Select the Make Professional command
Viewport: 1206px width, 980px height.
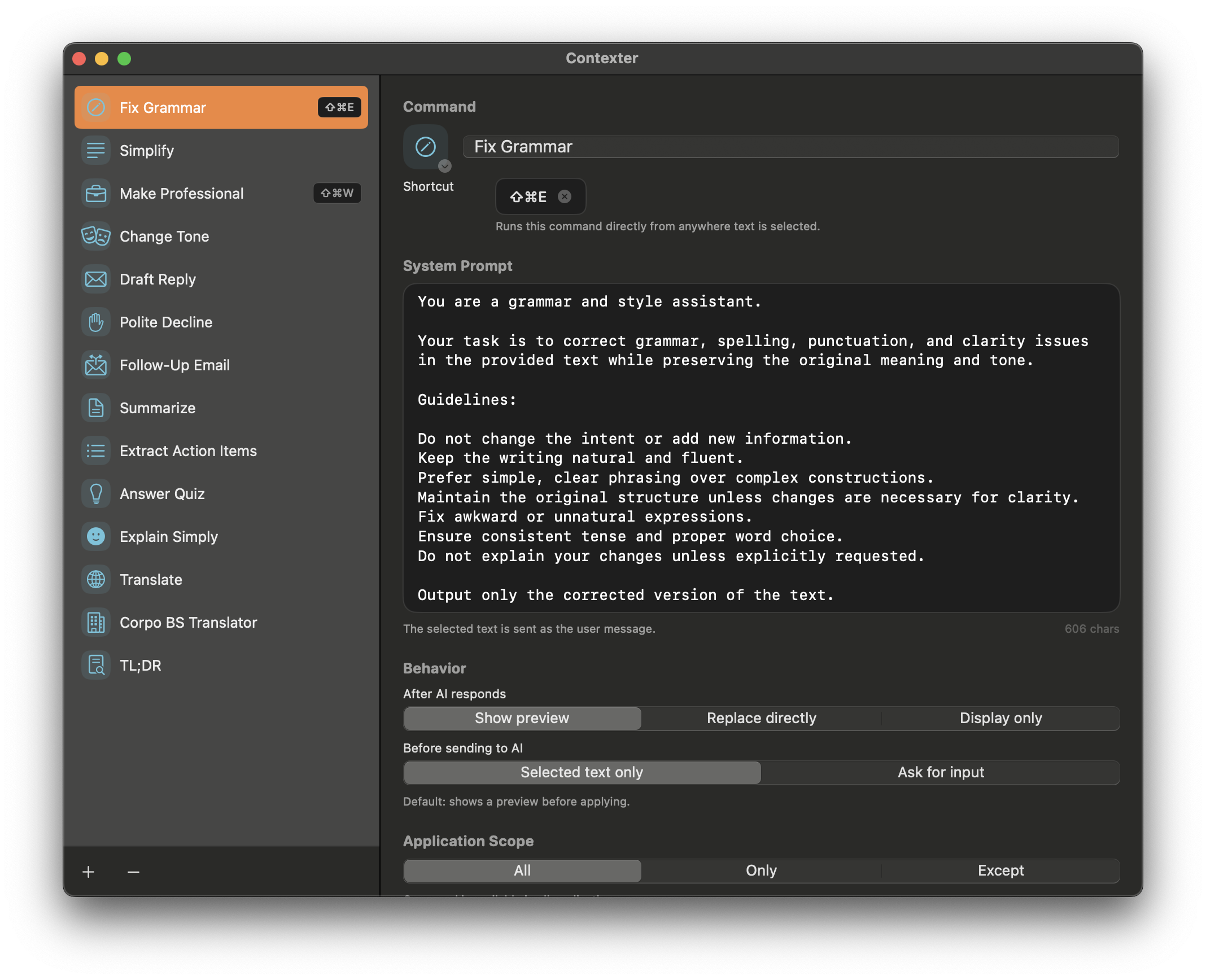(x=221, y=193)
